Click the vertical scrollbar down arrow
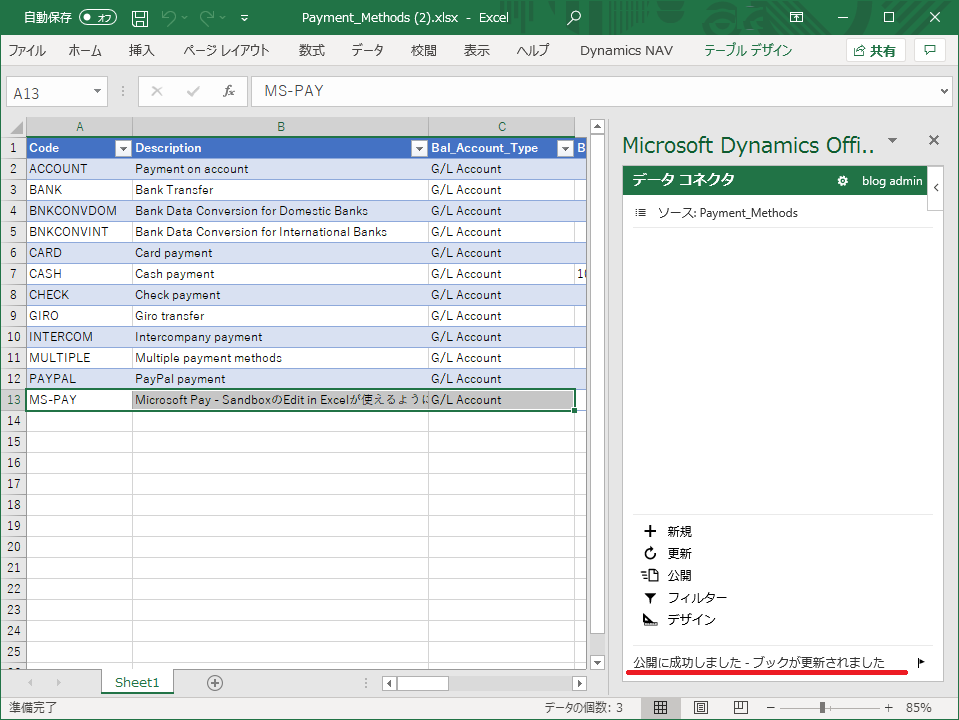The height and width of the screenshot is (720, 959). click(598, 662)
